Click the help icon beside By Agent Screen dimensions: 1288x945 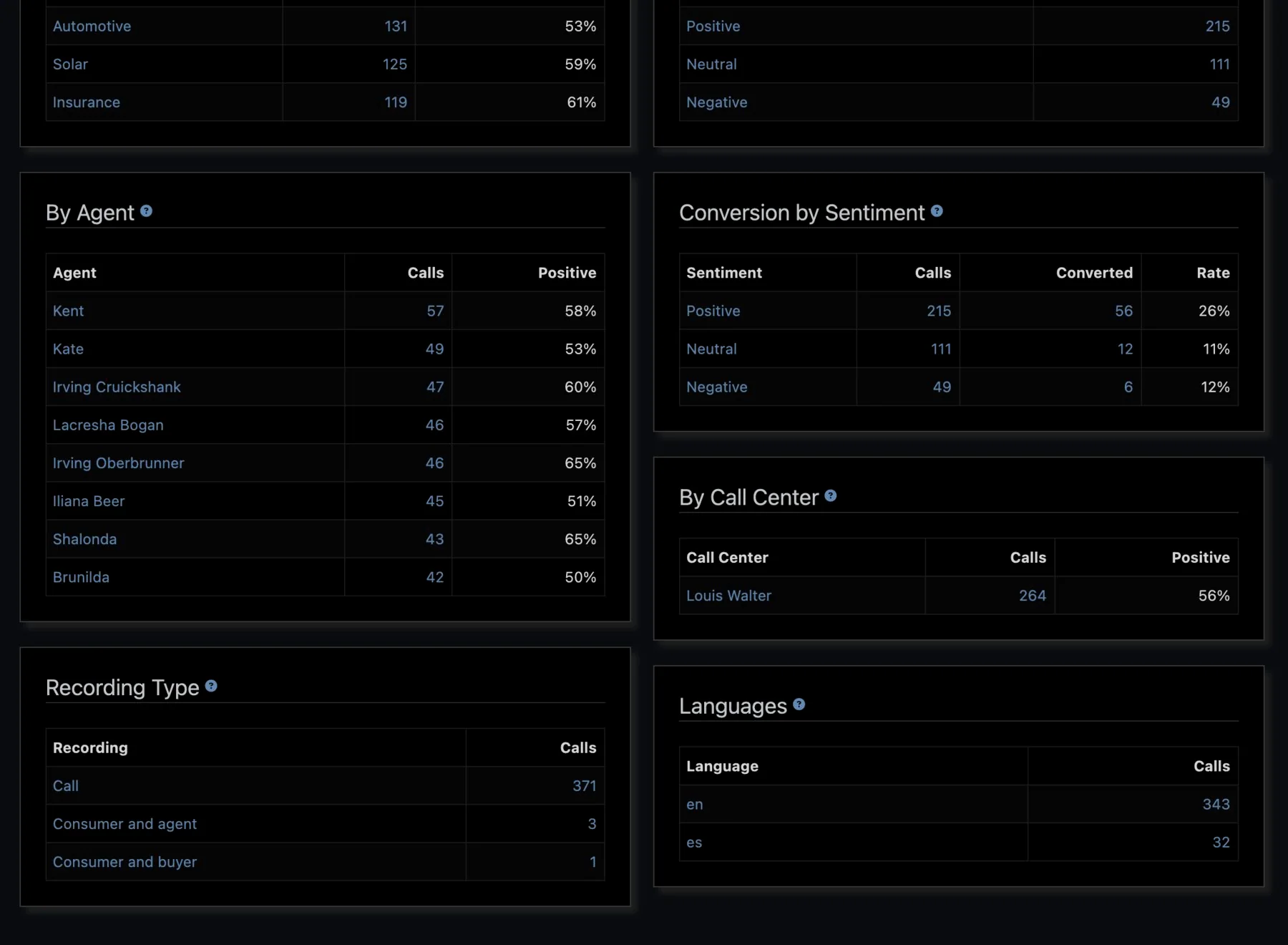(x=146, y=211)
